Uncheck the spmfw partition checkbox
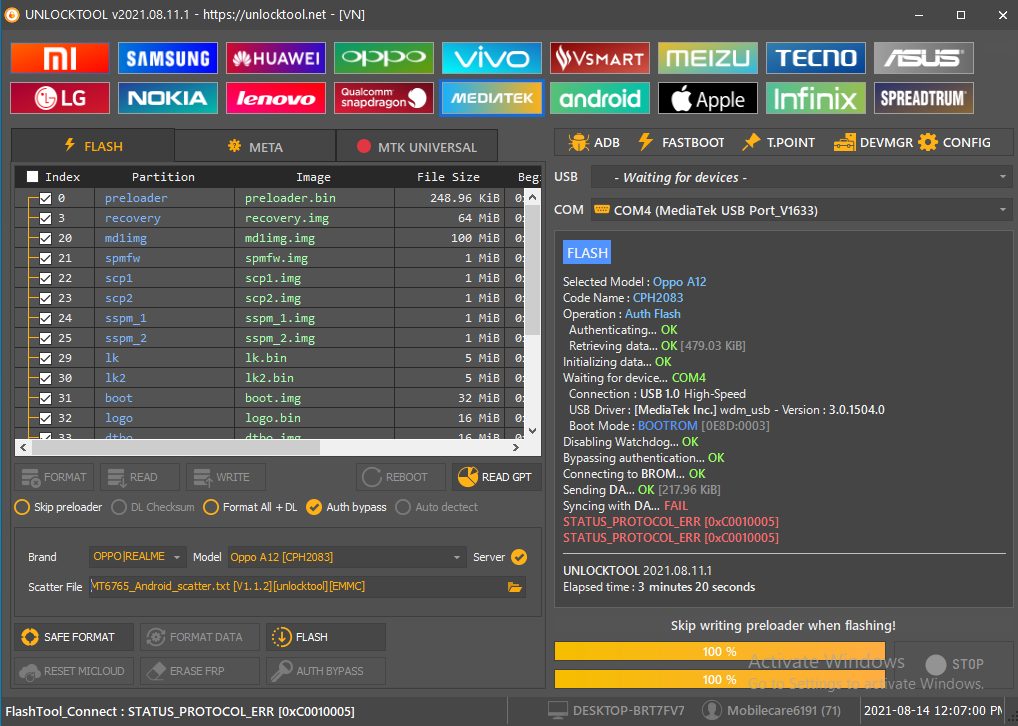 click(45, 258)
